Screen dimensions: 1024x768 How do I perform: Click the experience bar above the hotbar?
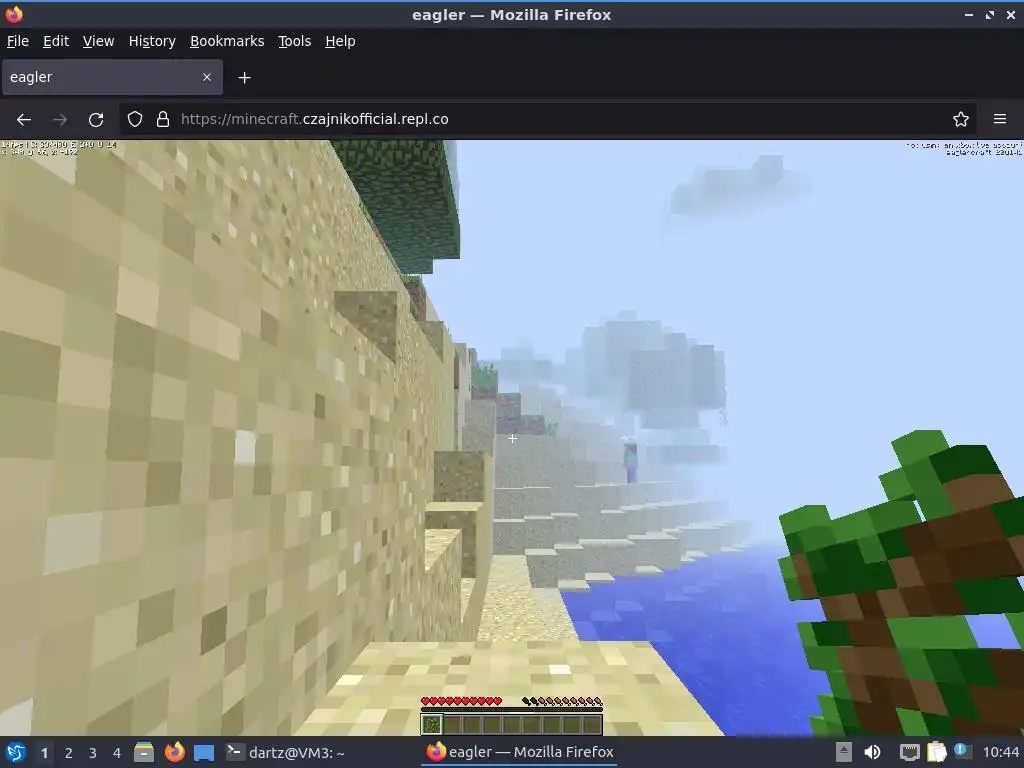coord(512,709)
